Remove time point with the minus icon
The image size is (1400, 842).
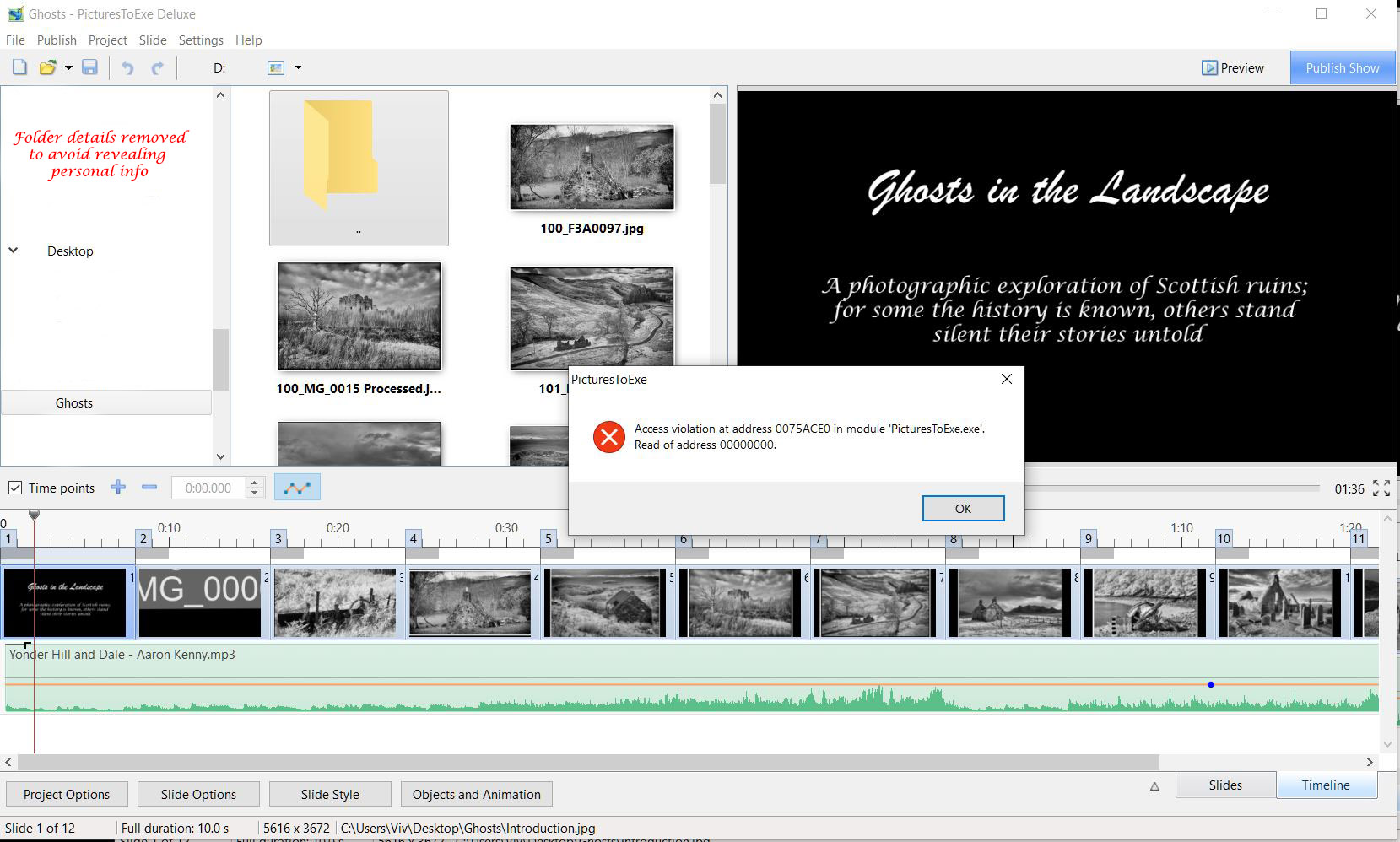[x=149, y=487]
